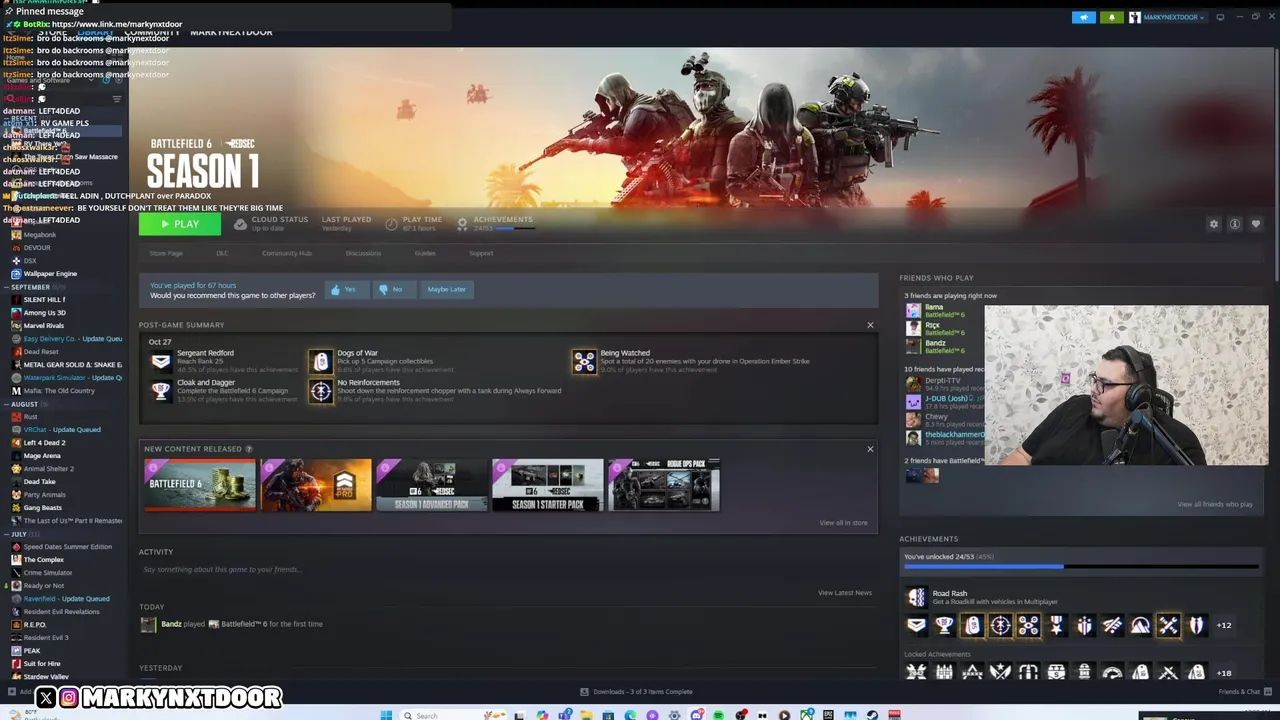This screenshot has height=720, width=1280.
Task: Open the Season 1 Starter Pack thumbnail
Action: pos(547,485)
